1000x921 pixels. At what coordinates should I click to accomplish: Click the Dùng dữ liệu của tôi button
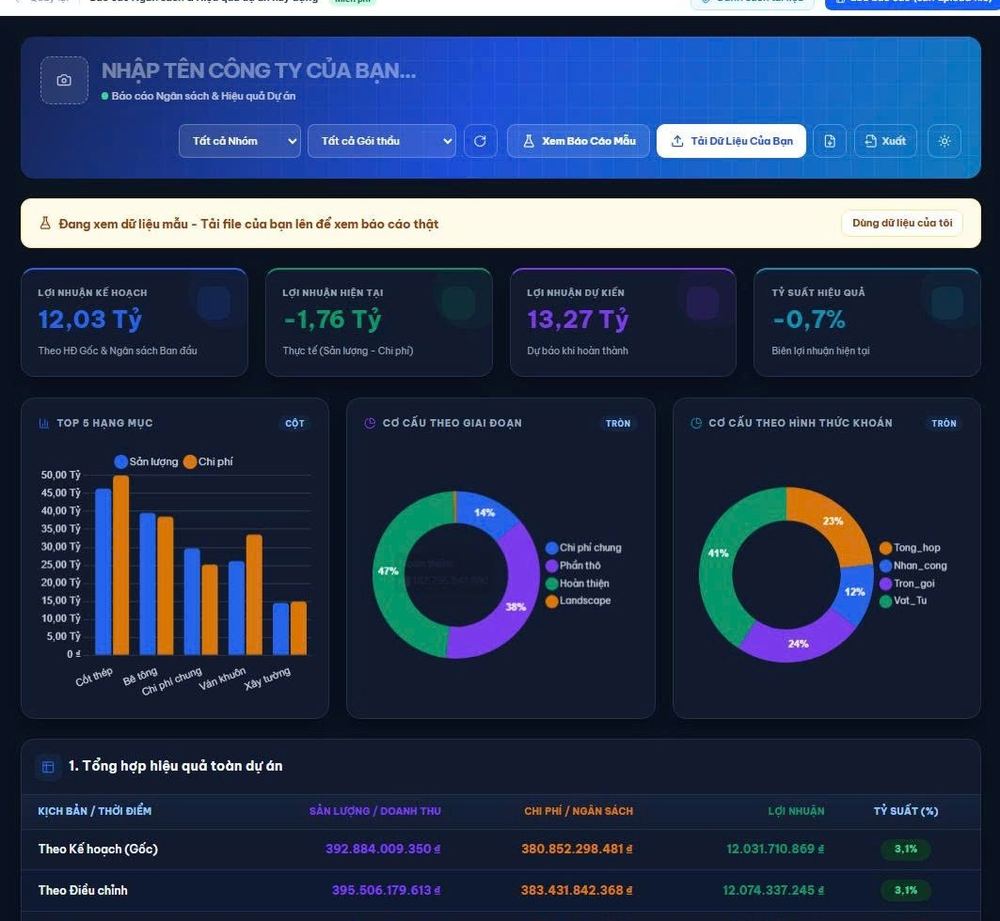pos(902,223)
